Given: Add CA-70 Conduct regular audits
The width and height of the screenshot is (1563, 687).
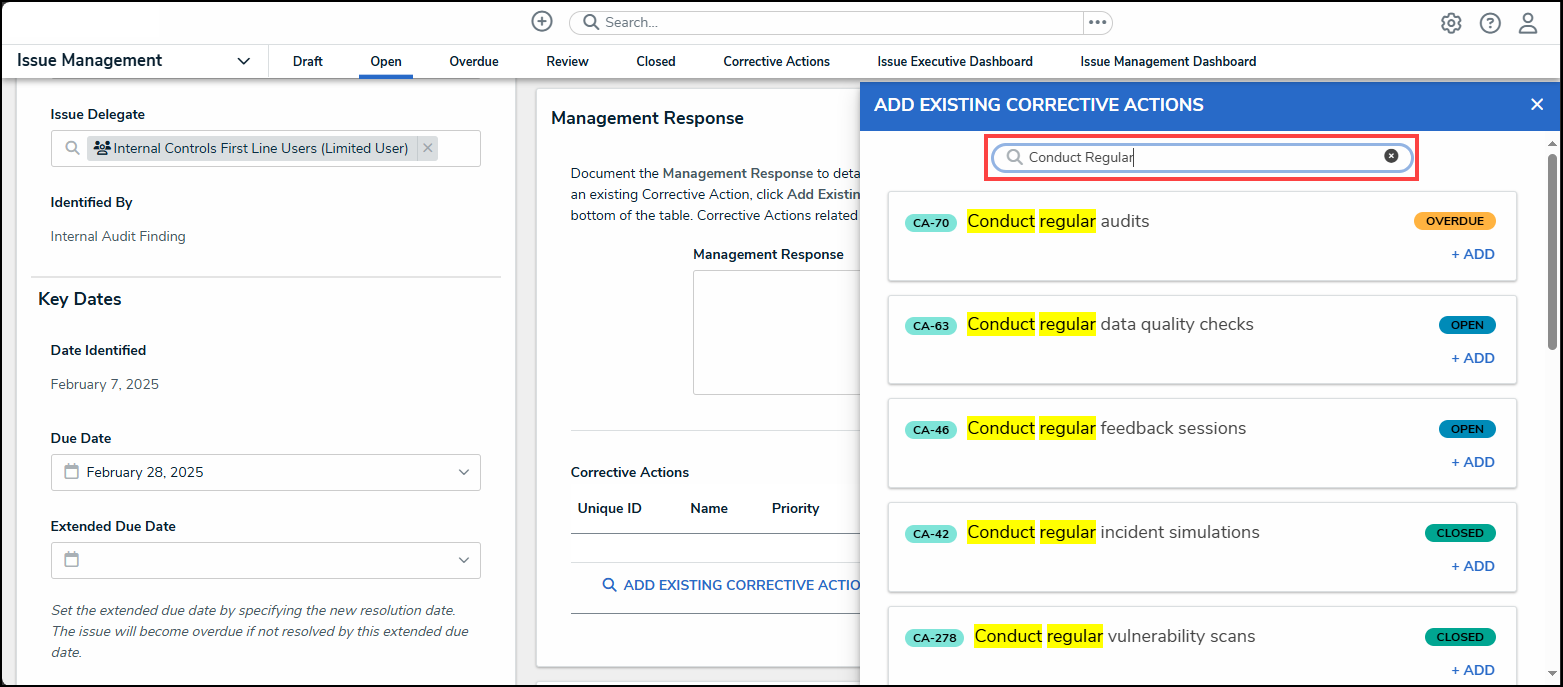Looking at the screenshot, I should (1473, 254).
